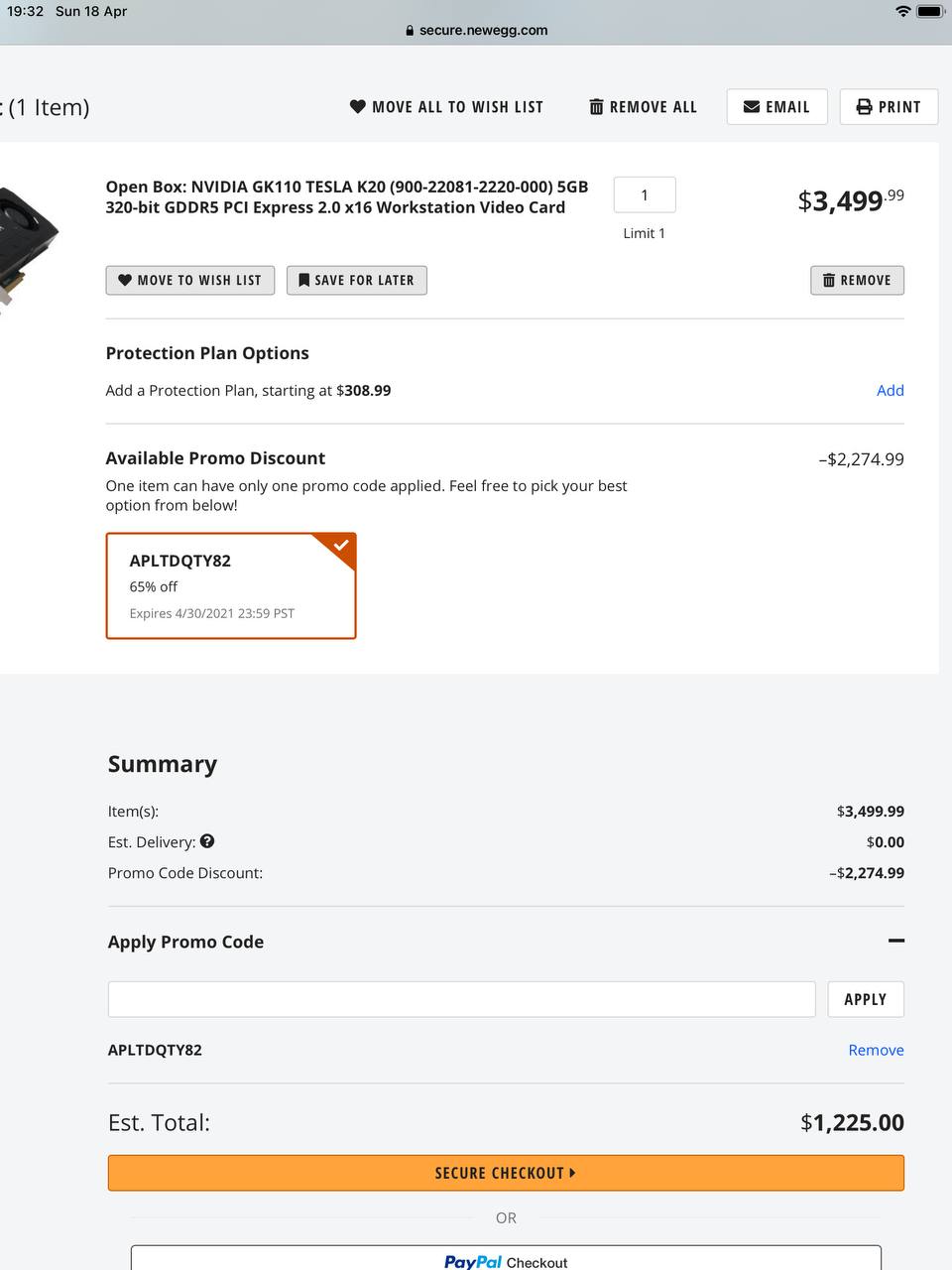Click the bookmark icon on Save For Later
Image resolution: width=952 pixels, height=1270 pixels.
click(x=304, y=280)
